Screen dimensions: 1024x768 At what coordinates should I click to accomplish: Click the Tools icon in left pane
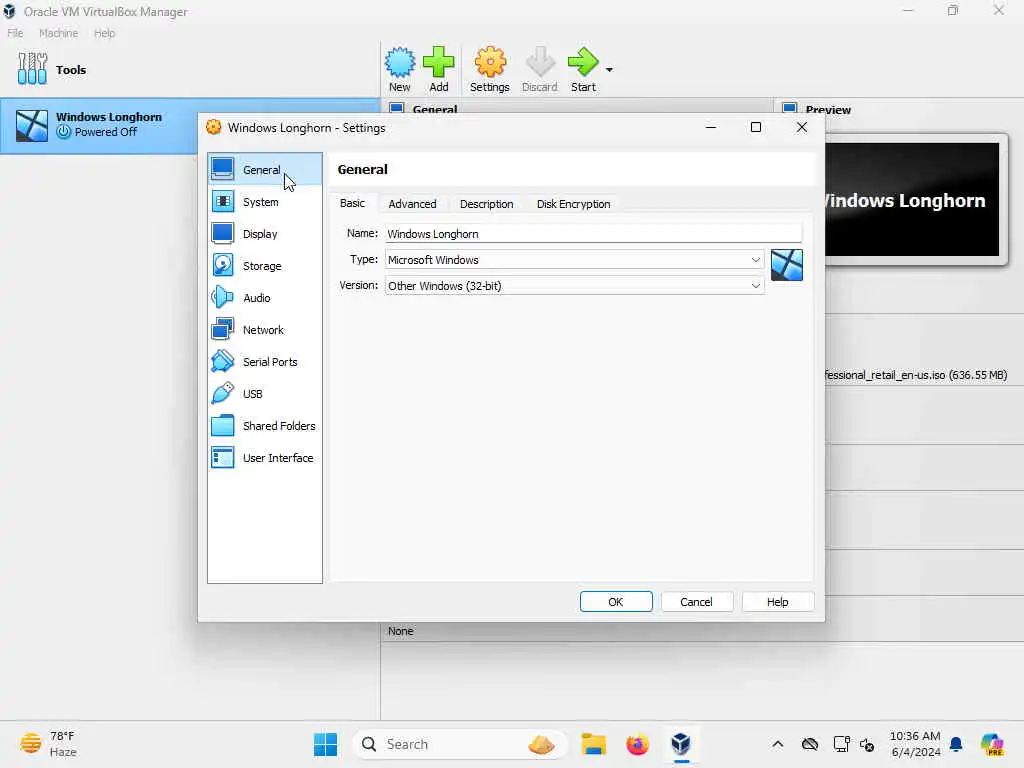pyautogui.click(x=32, y=69)
